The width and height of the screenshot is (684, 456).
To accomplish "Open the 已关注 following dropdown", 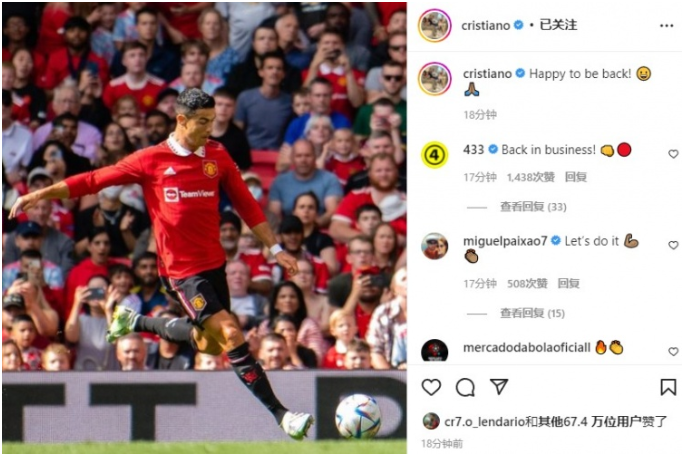I will [558, 25].
